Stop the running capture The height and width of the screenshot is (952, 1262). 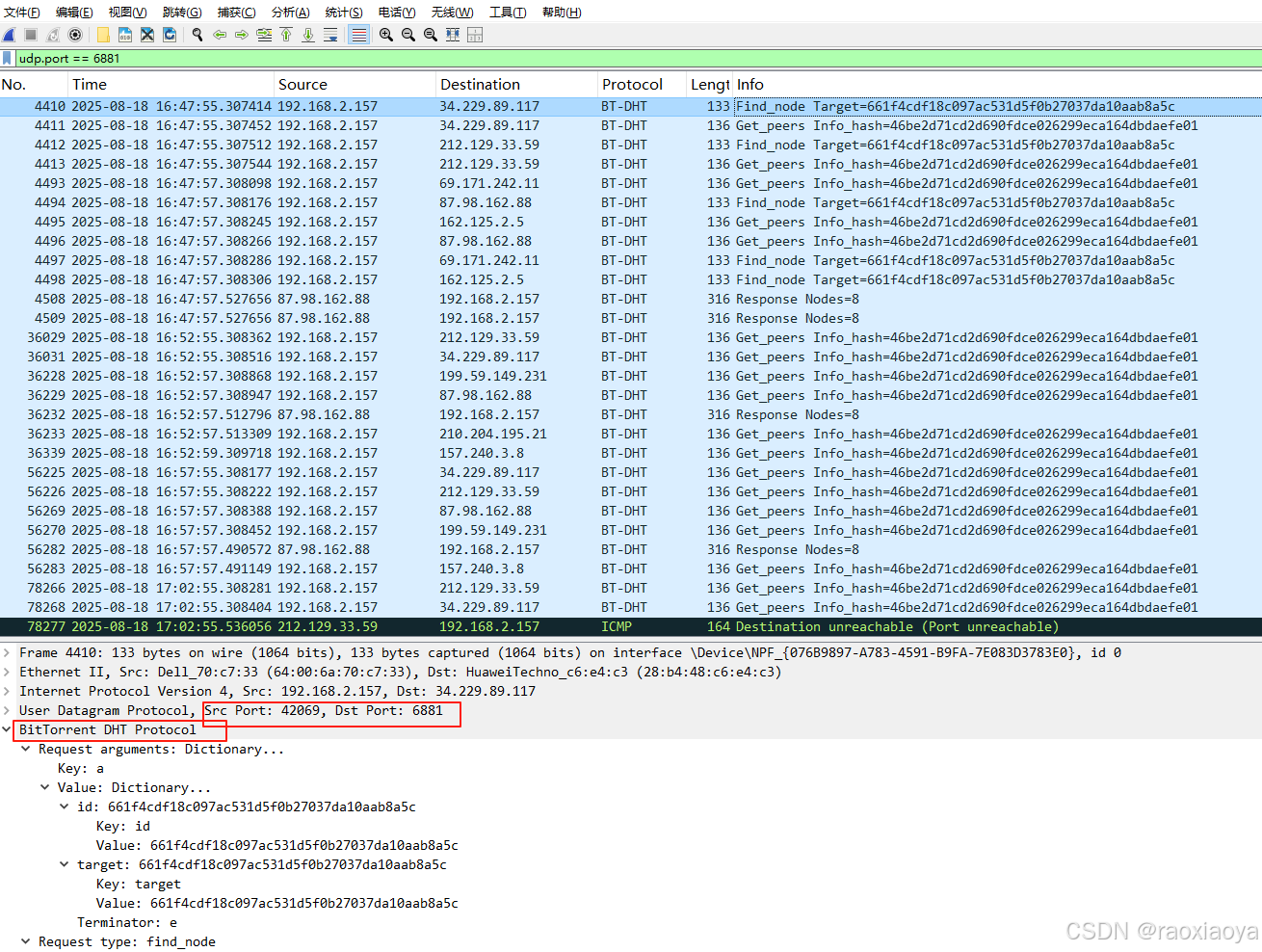click(x=30, y=35)
